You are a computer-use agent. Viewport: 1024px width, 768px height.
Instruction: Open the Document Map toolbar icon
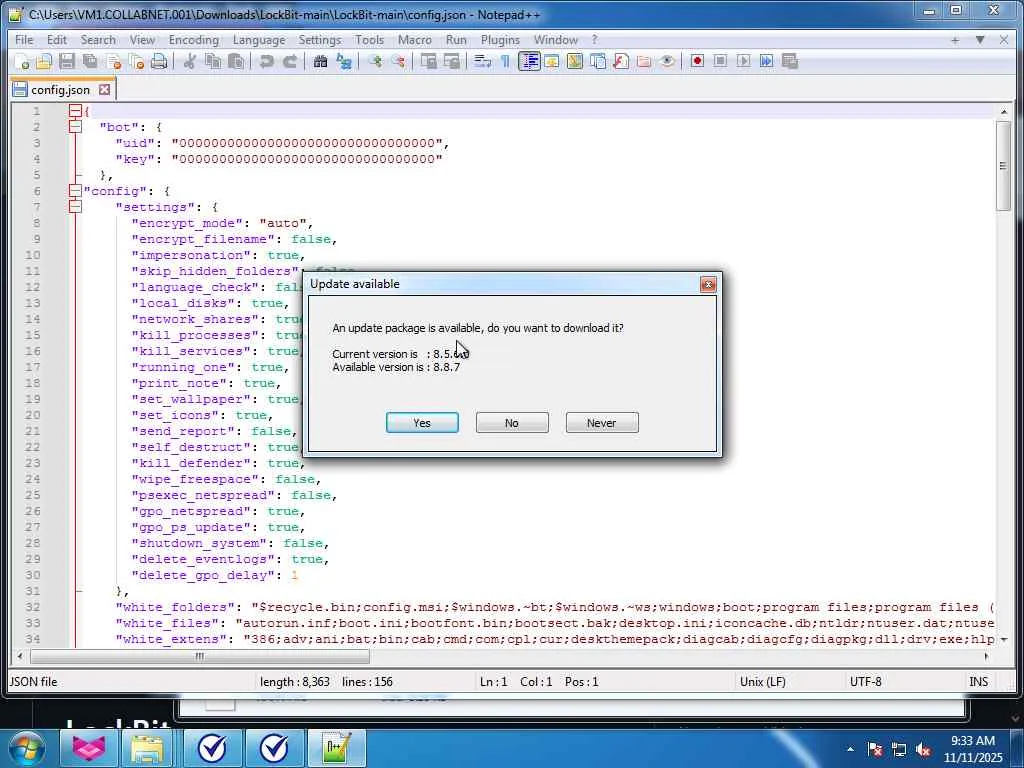(x=575, y=61)
